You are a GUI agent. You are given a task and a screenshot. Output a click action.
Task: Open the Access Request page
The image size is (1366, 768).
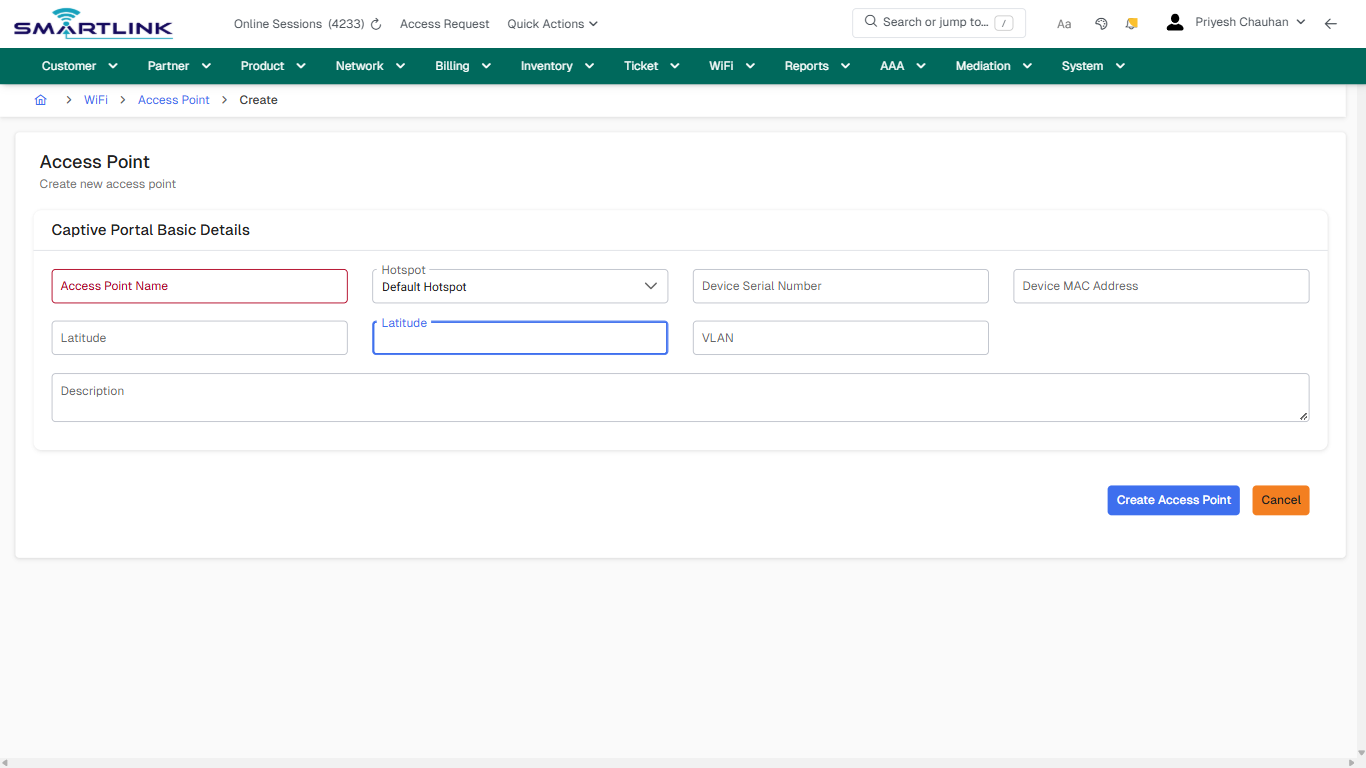tap(444, 23)
